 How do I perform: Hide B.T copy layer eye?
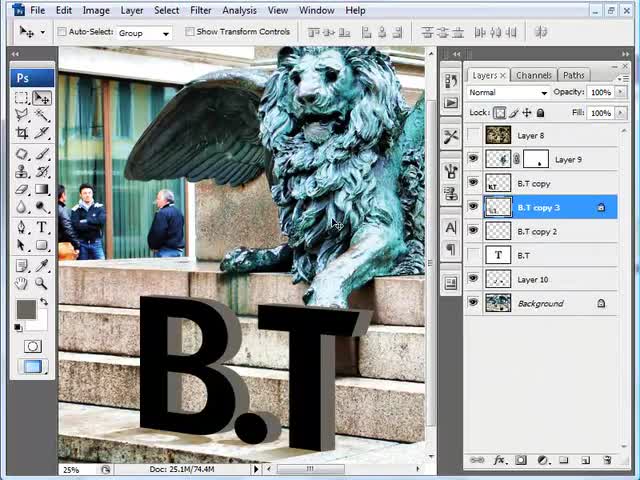(473, 182)
